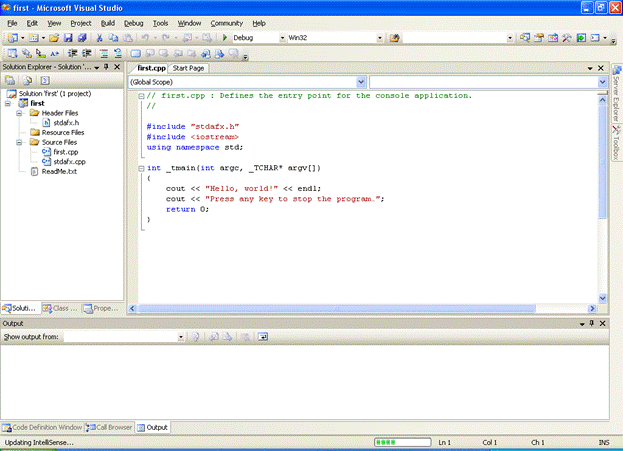Click the editor scroll down arrow
Screen dimensions: 623x451
[602, 298]
